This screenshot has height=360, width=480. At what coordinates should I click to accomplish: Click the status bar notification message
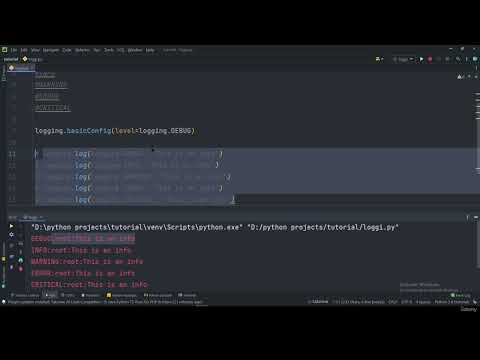click(x=105, y=302)
